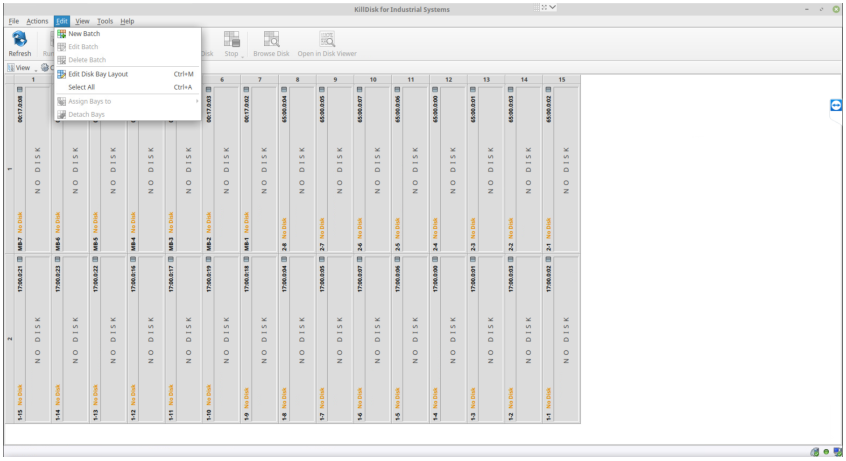
Task: Click the small indicator icon atop bay 1-8
Action: pyautogui.click(x=284, y=260)
